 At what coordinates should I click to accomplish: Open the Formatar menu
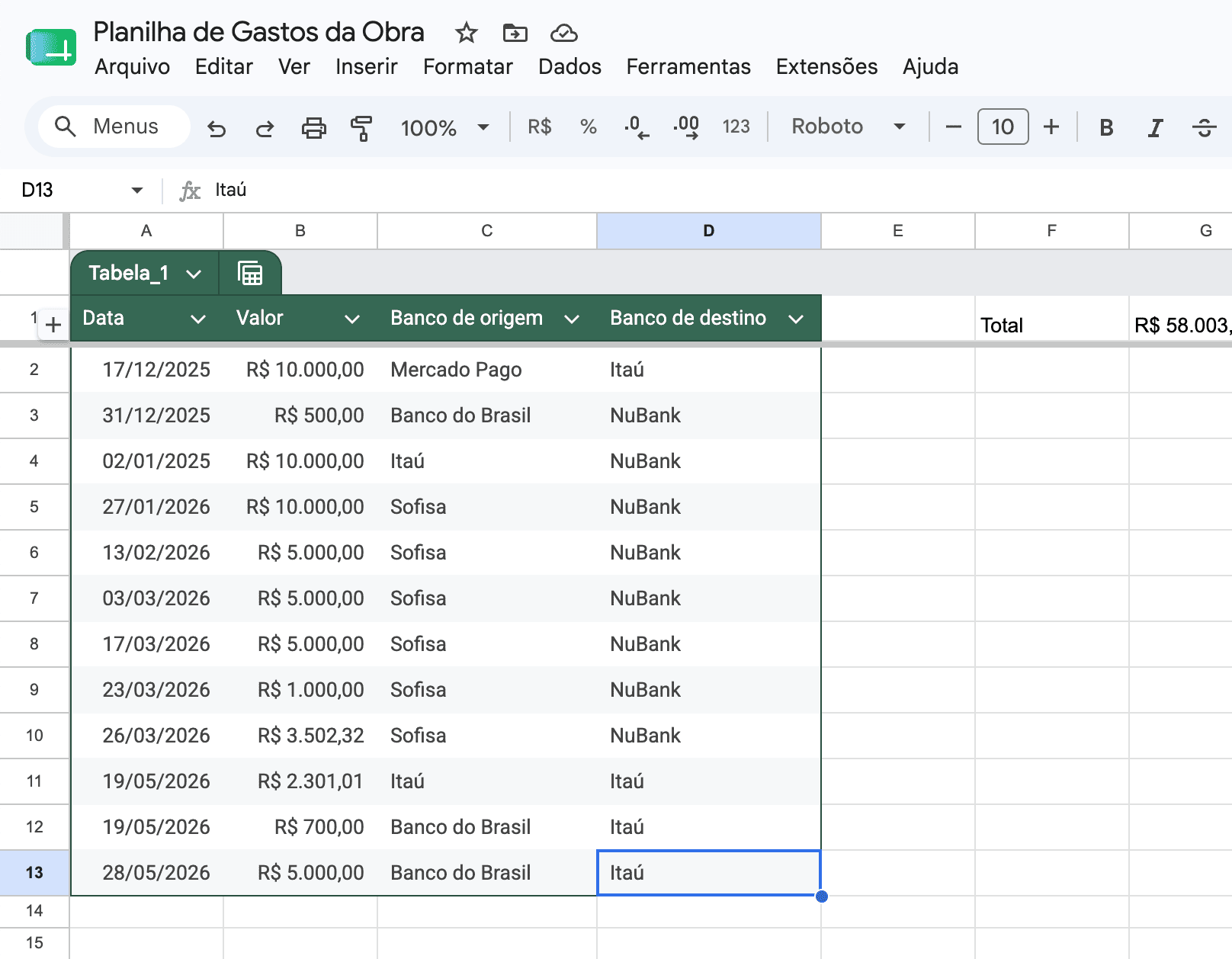[x=468, y=67]
